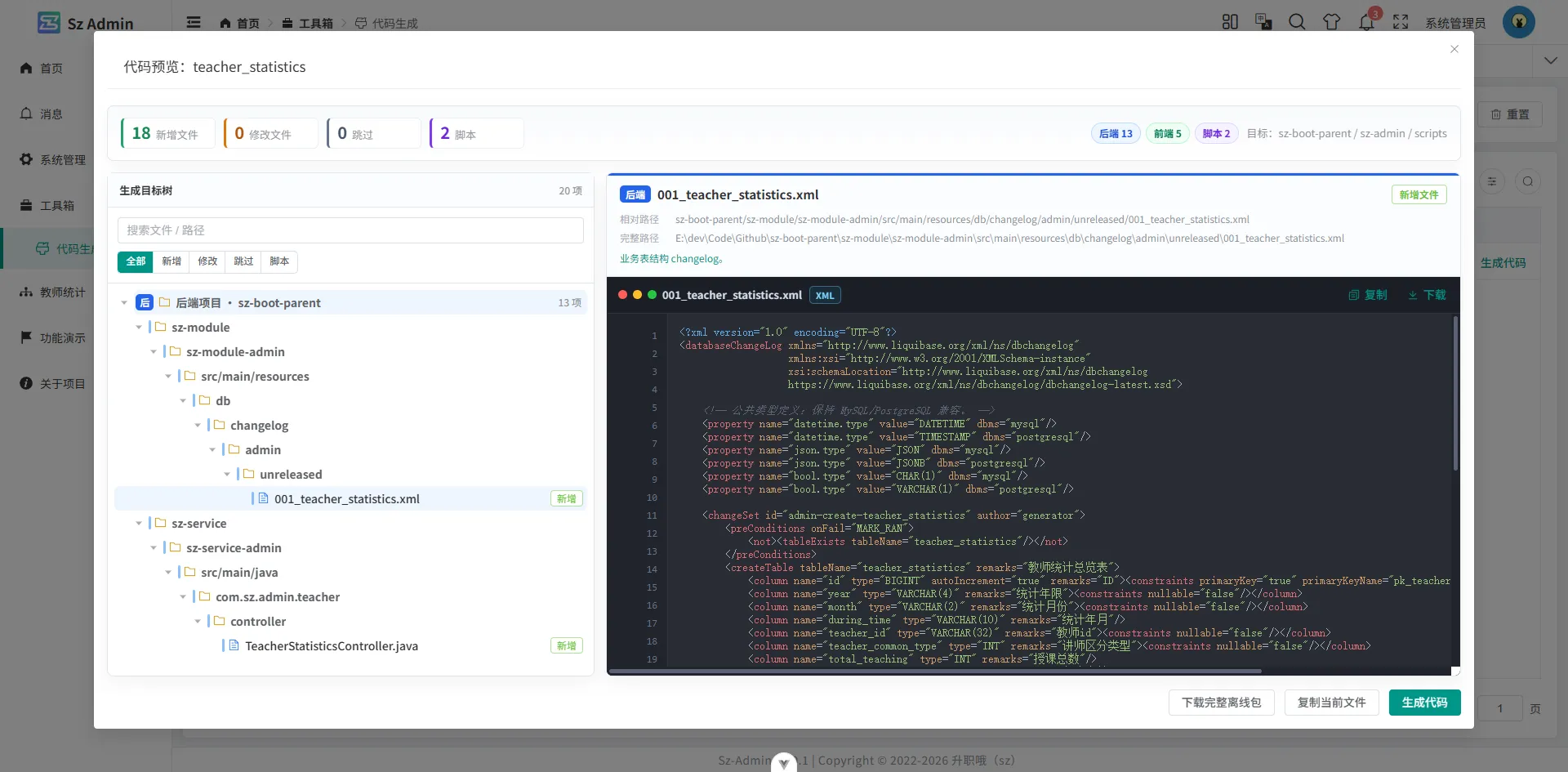Screen dimensions: 1568x772
Task: Click the 关于项目 info sidebar icon
Action: (26, 383)
